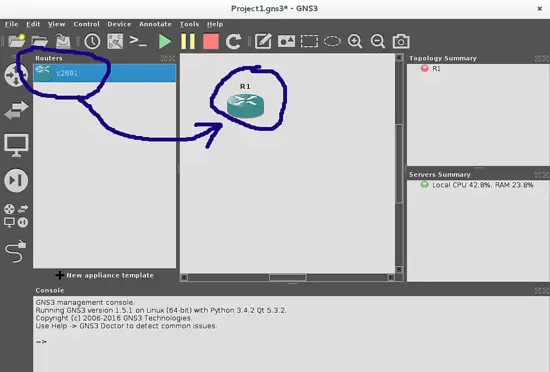Open the Help menu

215,24
